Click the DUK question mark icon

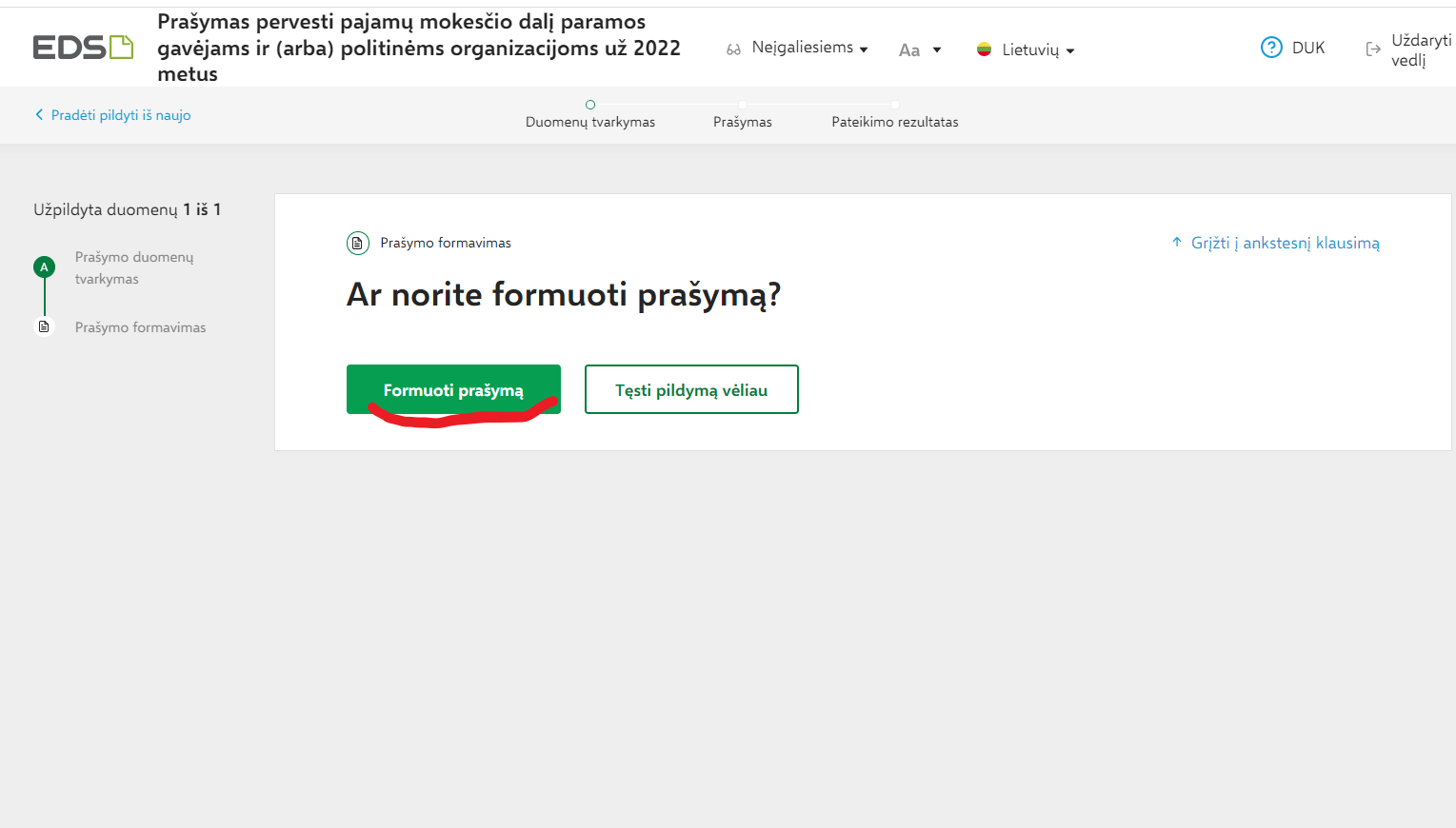tap(1271, 48)
